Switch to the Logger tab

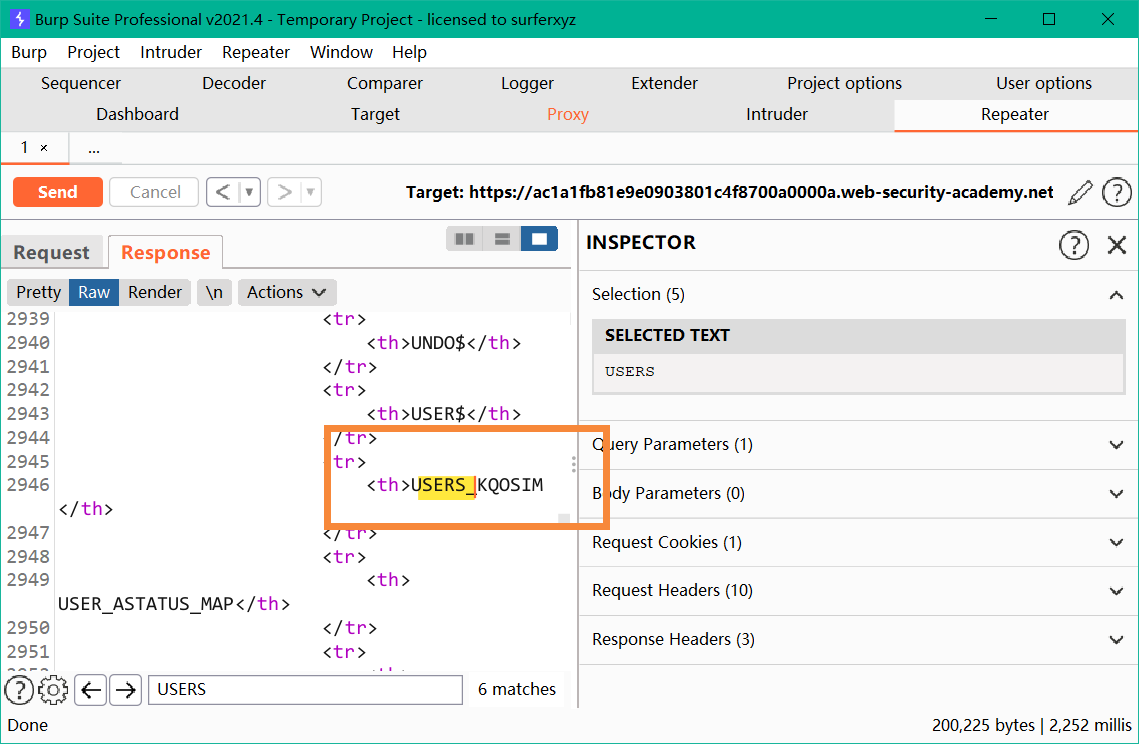[x=527, y=84]
